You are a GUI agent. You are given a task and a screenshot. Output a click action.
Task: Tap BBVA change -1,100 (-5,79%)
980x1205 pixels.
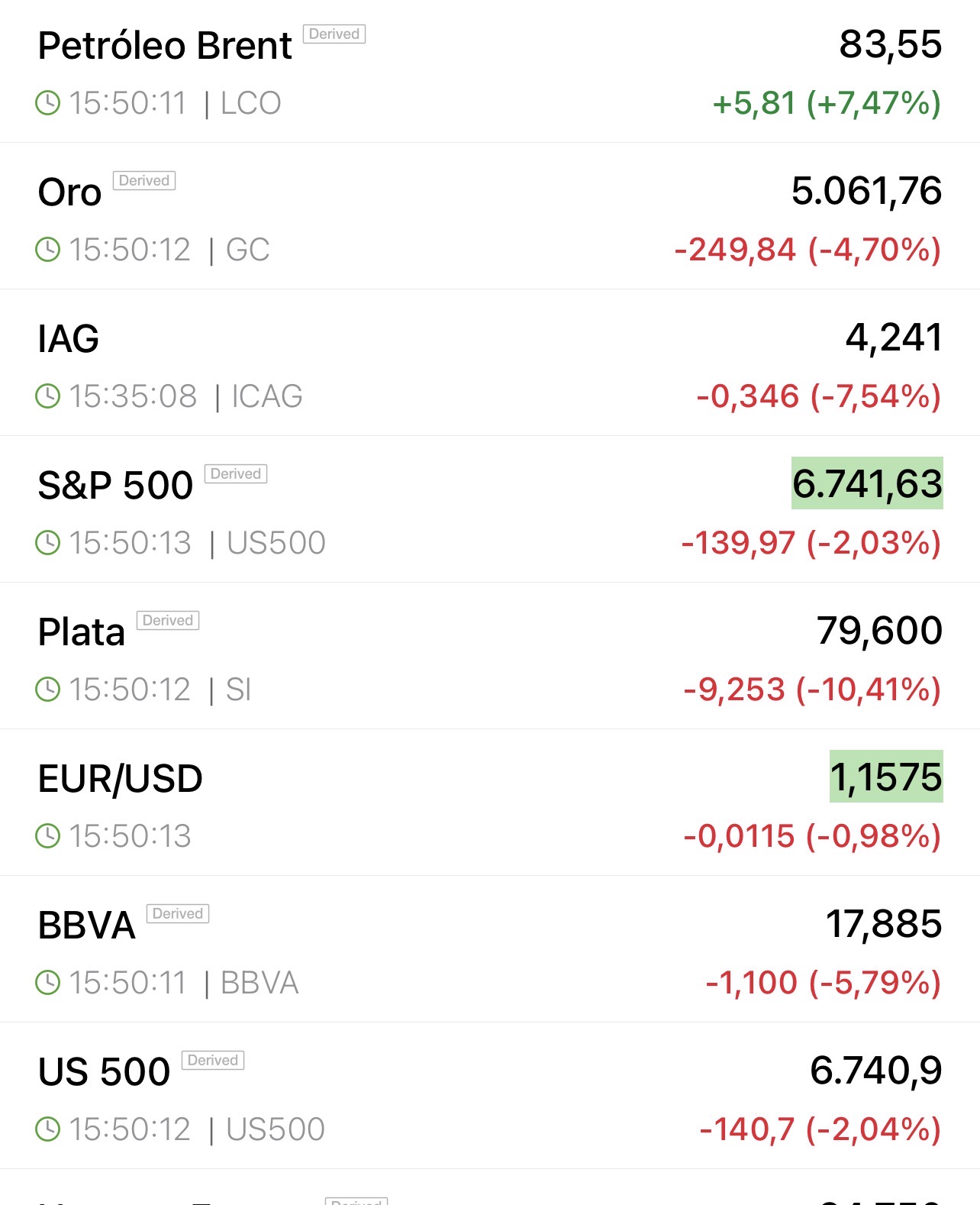coord(823,983)
